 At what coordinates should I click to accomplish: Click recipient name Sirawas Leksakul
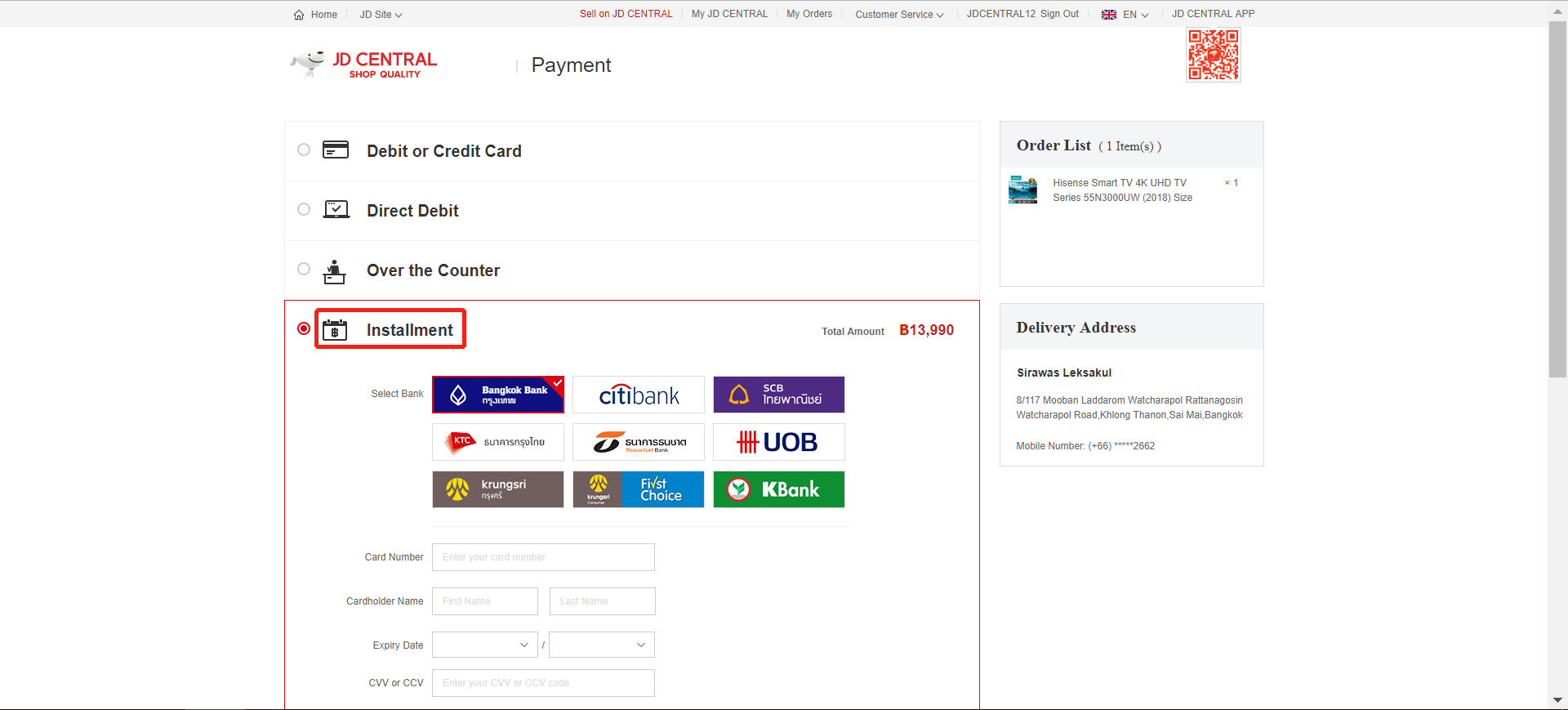point(1064,373)
